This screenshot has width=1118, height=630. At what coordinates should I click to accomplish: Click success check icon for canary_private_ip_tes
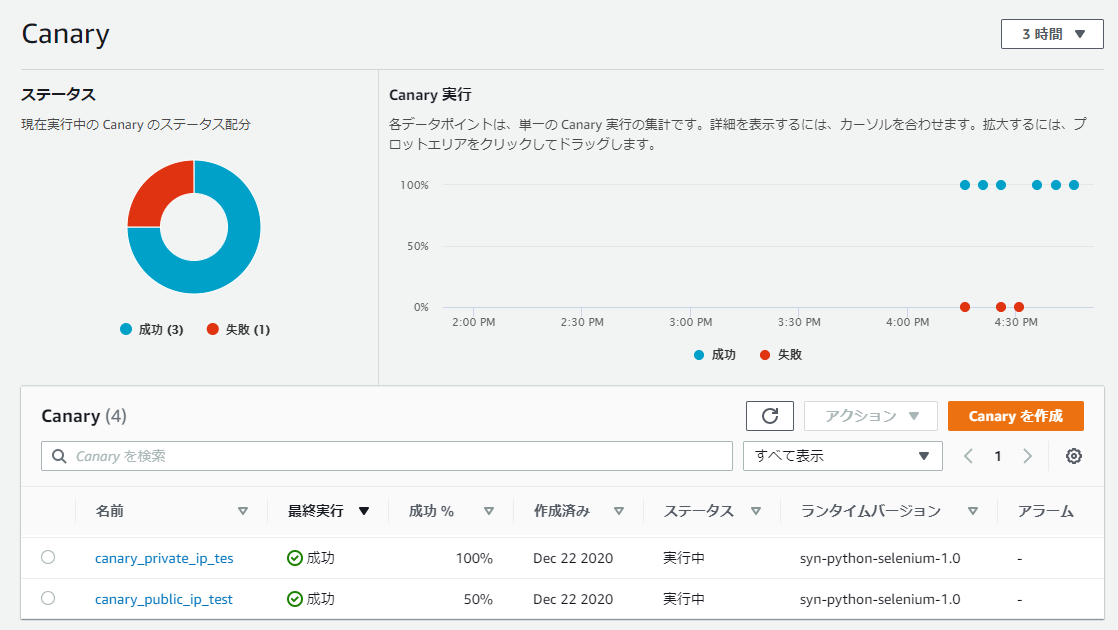(294, 558)
